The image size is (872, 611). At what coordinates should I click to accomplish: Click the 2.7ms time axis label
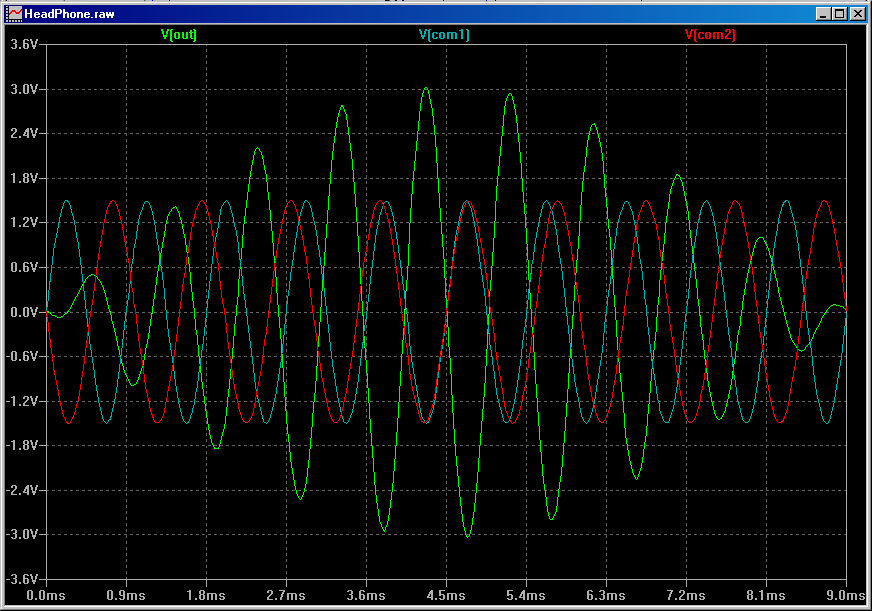point(286,595)
